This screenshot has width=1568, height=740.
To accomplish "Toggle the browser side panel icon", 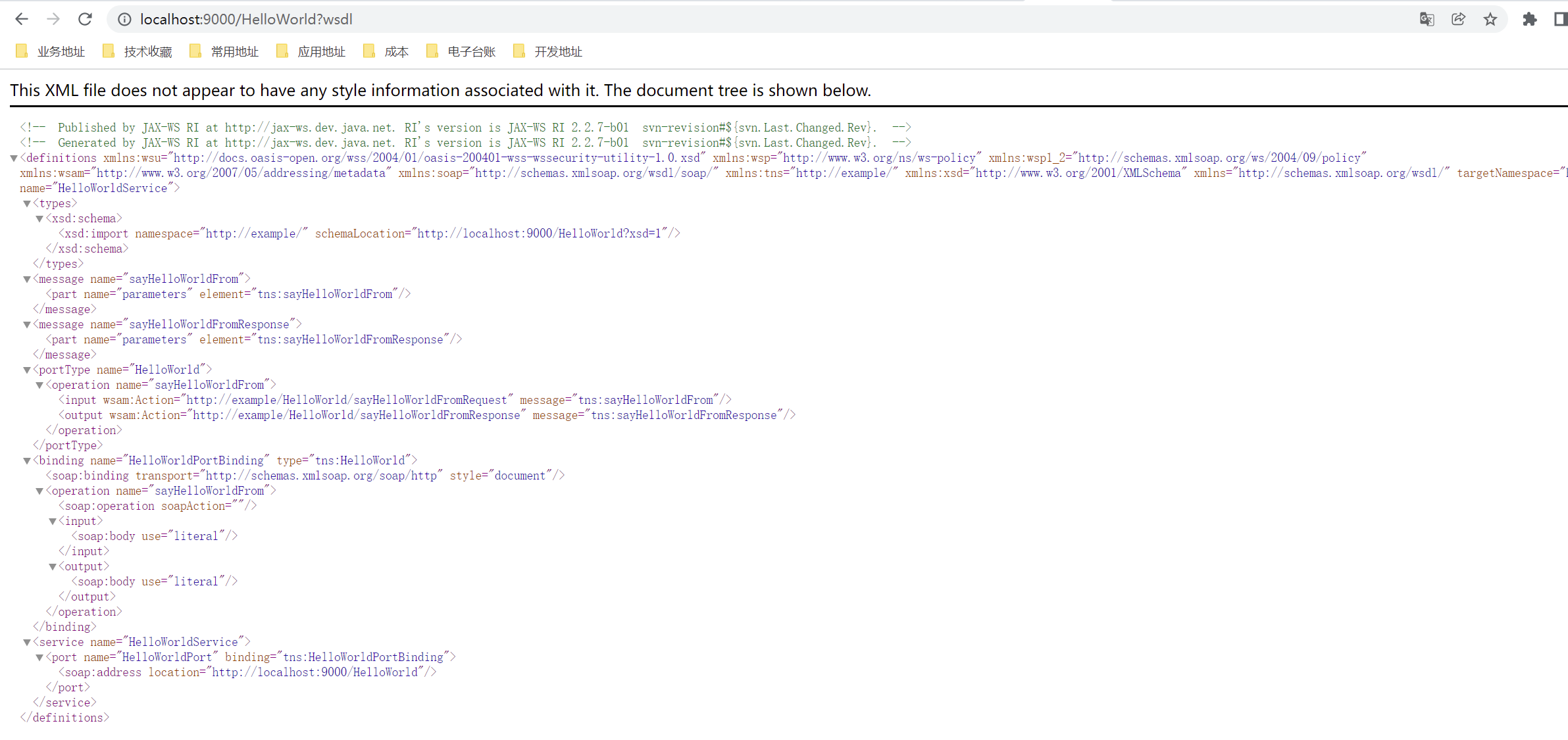I will click(1560, 19).
